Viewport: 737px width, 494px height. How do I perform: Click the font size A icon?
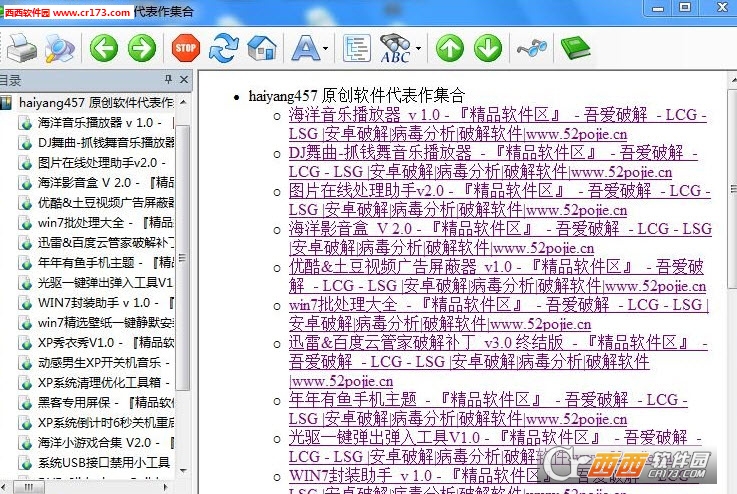click(x=306, y=48)
